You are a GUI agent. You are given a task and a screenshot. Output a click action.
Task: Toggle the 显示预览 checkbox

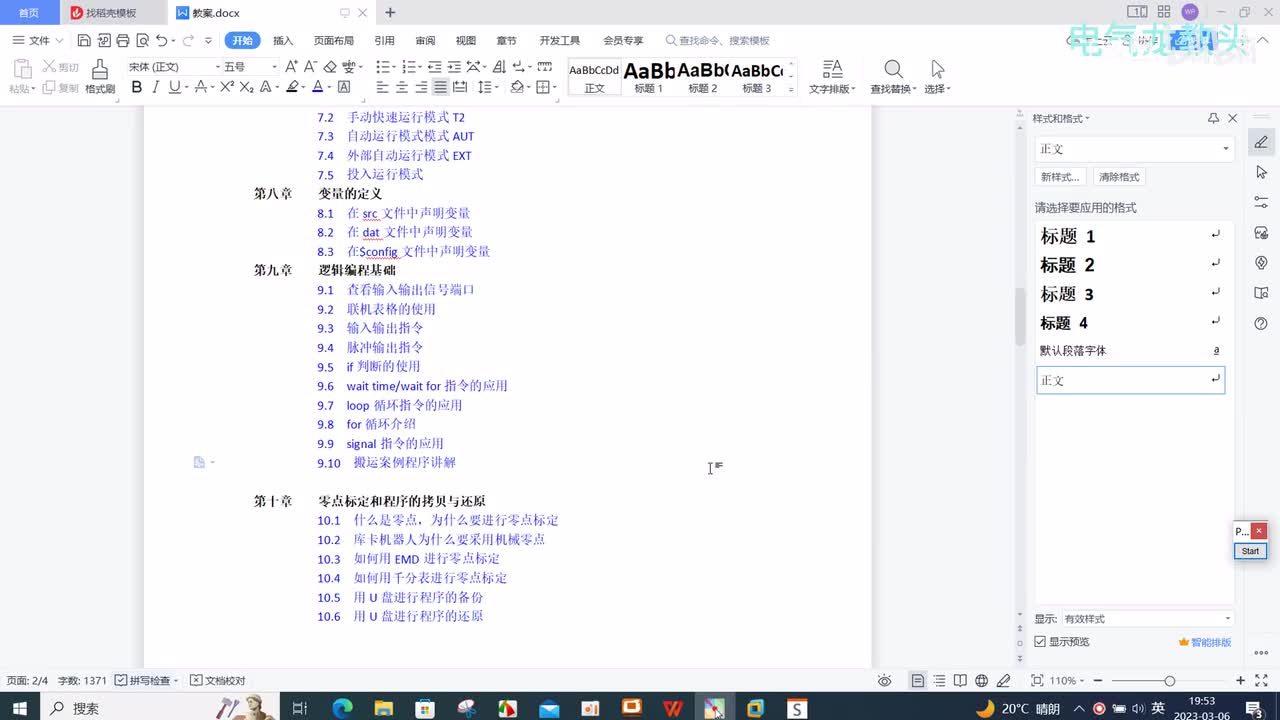tap(1041, 642)
